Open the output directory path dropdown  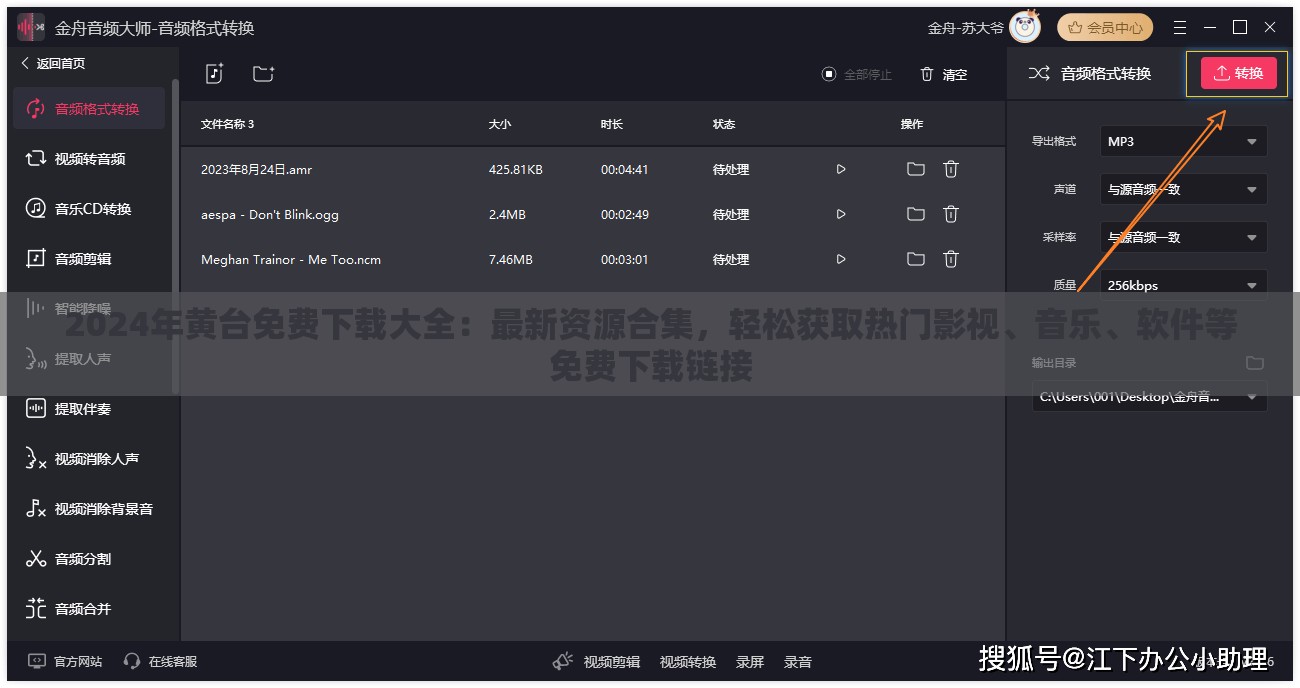pos(1150,396)
